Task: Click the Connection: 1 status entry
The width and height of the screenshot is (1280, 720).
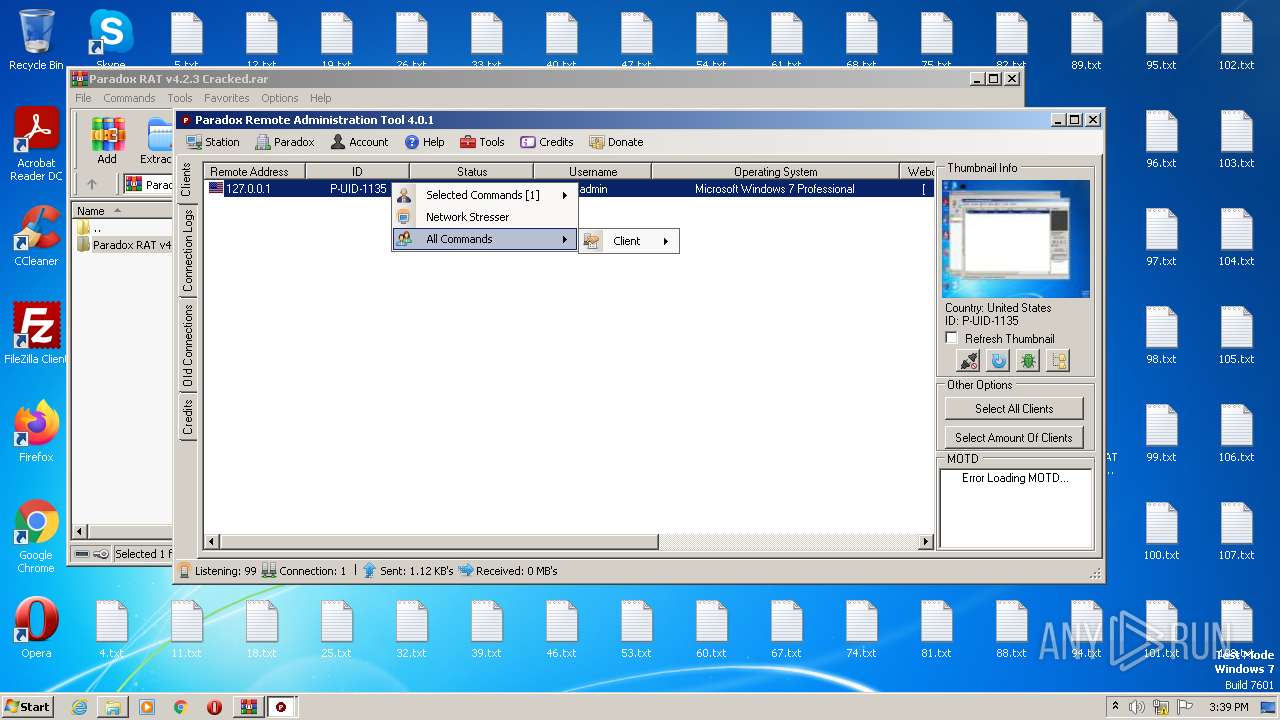Action: 304,571
